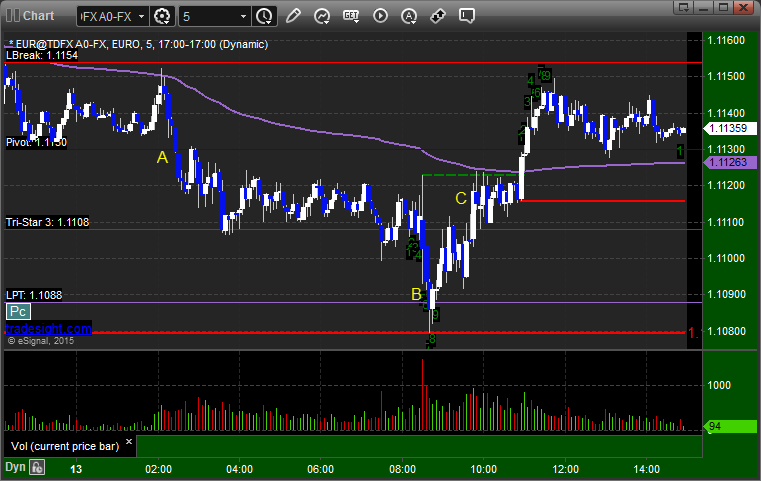Click the Chart window menu icon
This screenshot has height=481, width=761.
13,16
